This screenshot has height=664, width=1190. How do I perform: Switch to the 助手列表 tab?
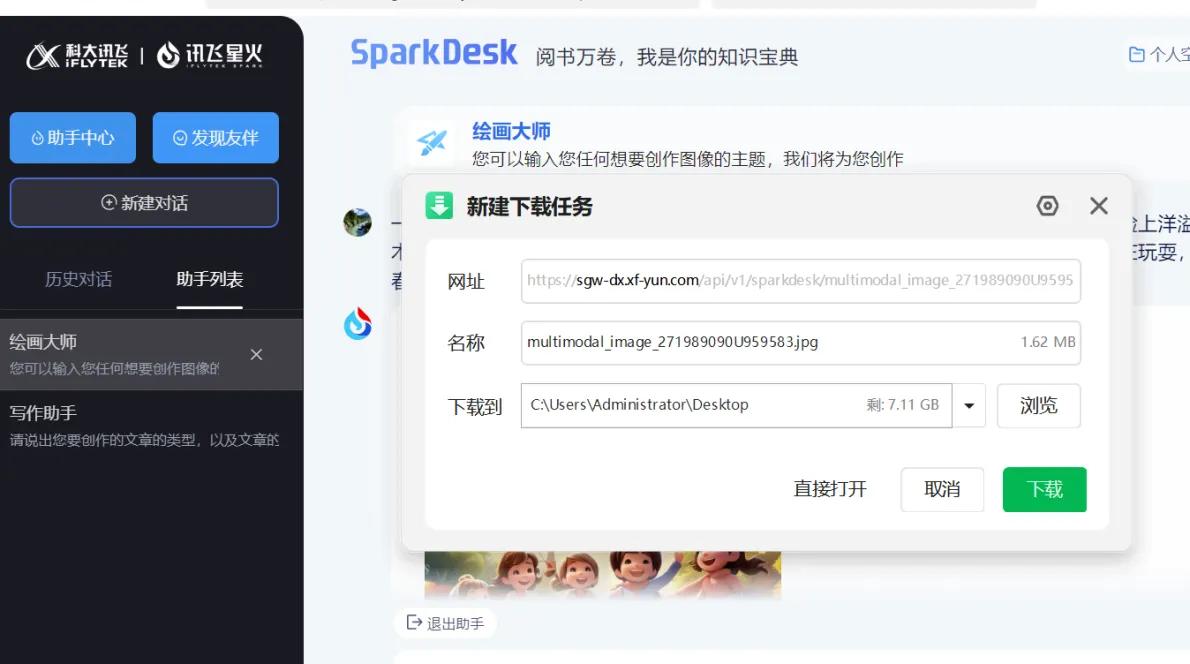[209, 280]
